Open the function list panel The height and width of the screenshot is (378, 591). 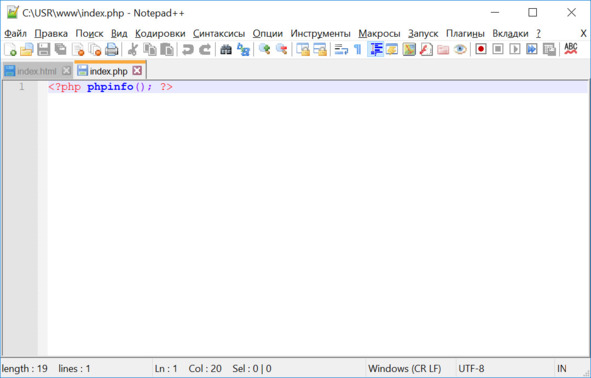tap(426, 49)
